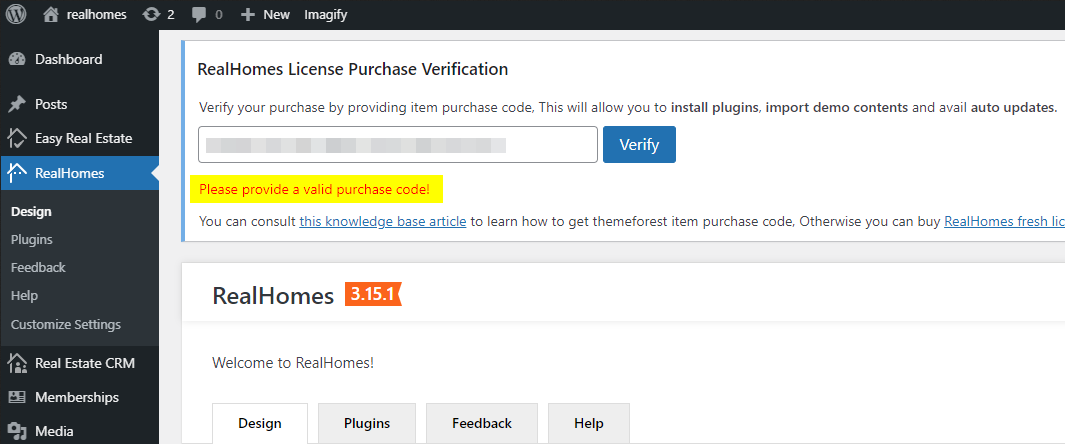Open the Media library icon
1065x444 pixels.
click(x=17, y=431)
